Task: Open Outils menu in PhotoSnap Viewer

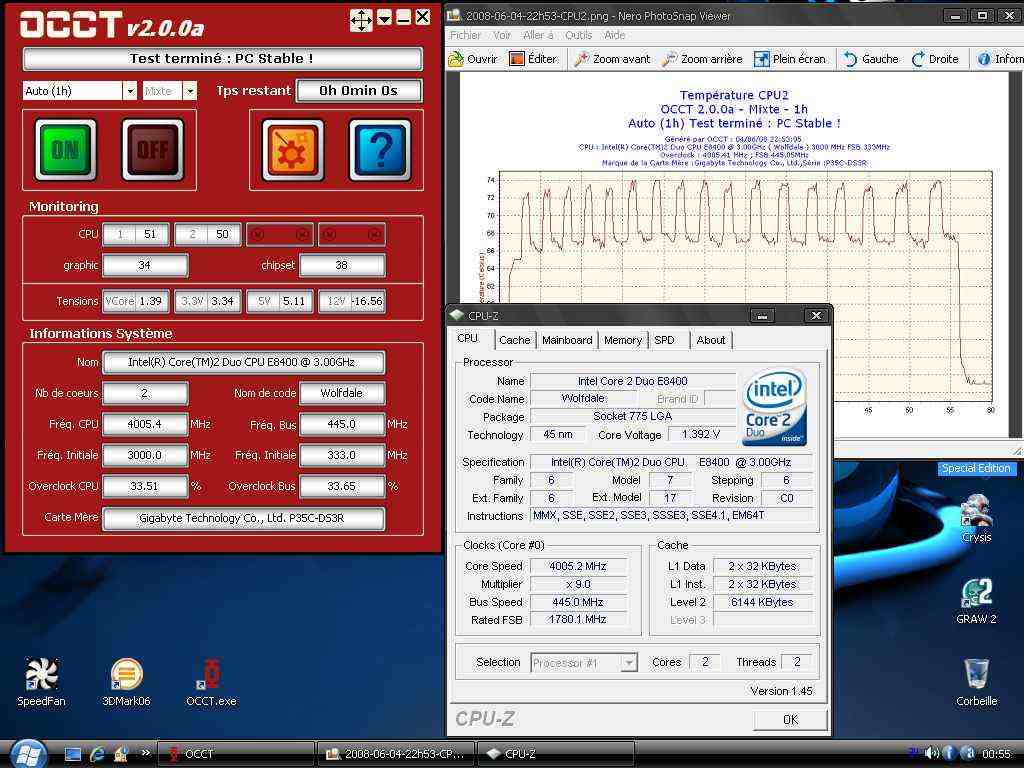Action: pyautogui.click(x=579, y=35)
